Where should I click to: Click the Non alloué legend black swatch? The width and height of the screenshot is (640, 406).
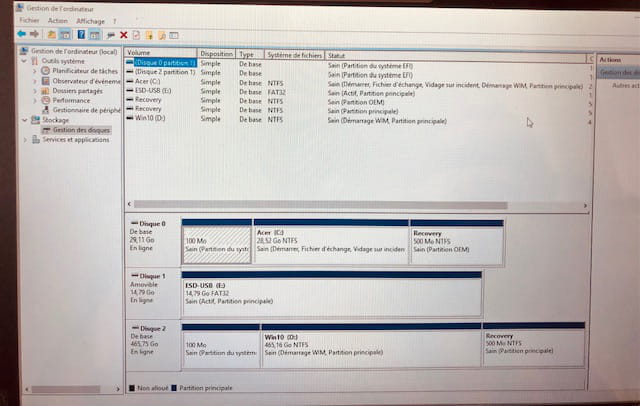coord(132,388)
